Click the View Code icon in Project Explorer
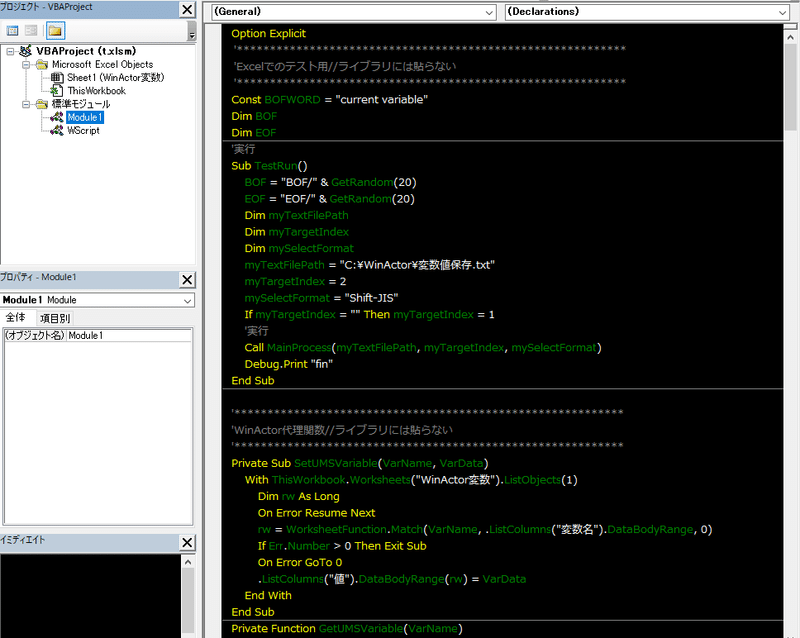Screen dimensions: 800x638 (13, 30)
